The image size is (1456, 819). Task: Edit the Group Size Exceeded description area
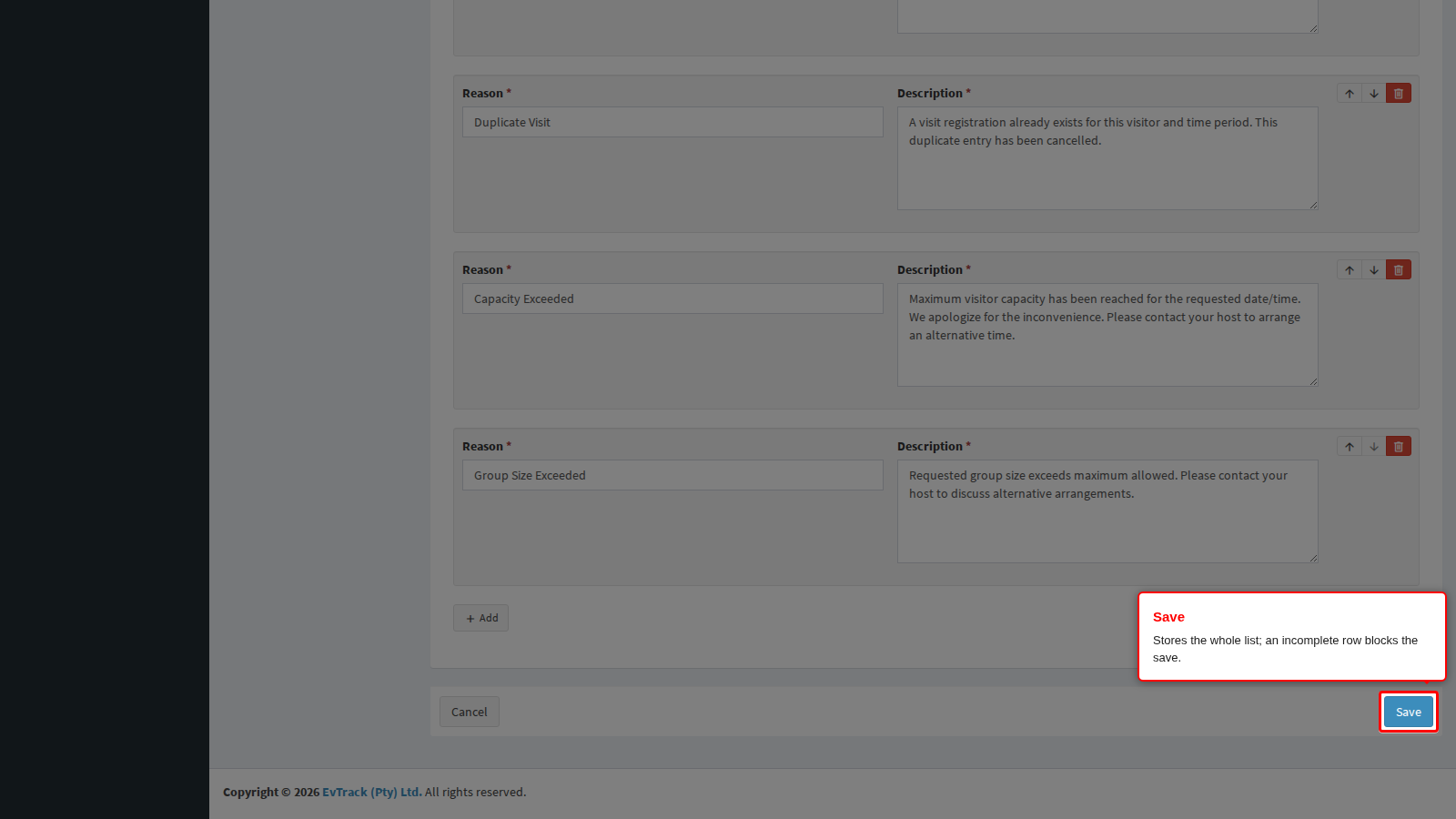click(x=1107, y=511)
